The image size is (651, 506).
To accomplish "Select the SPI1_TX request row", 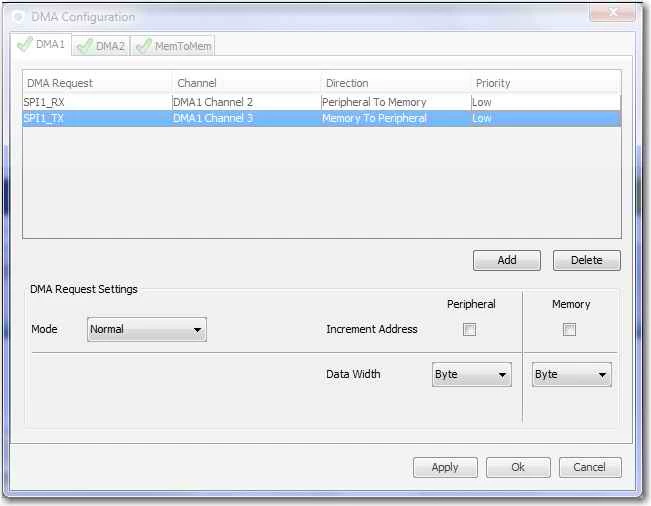I will [322, 118].
